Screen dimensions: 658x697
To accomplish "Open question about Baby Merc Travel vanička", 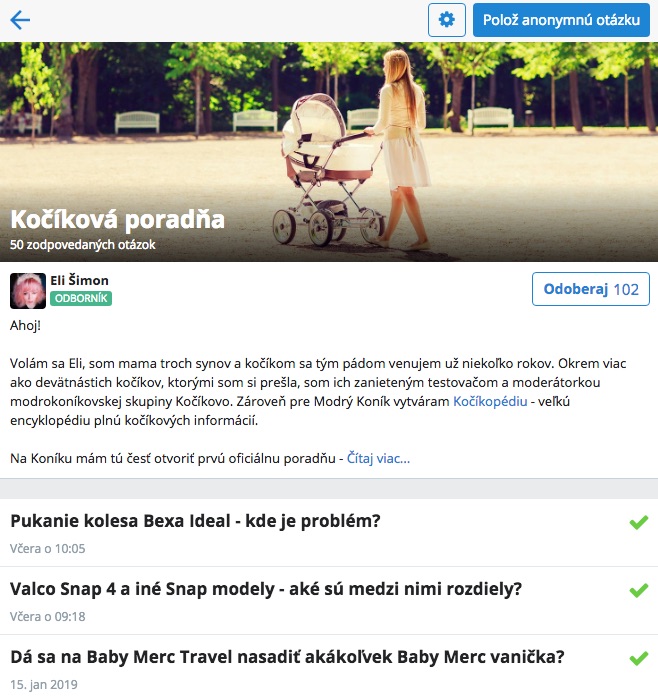I will pyautogui.click(x=287, y=657).
